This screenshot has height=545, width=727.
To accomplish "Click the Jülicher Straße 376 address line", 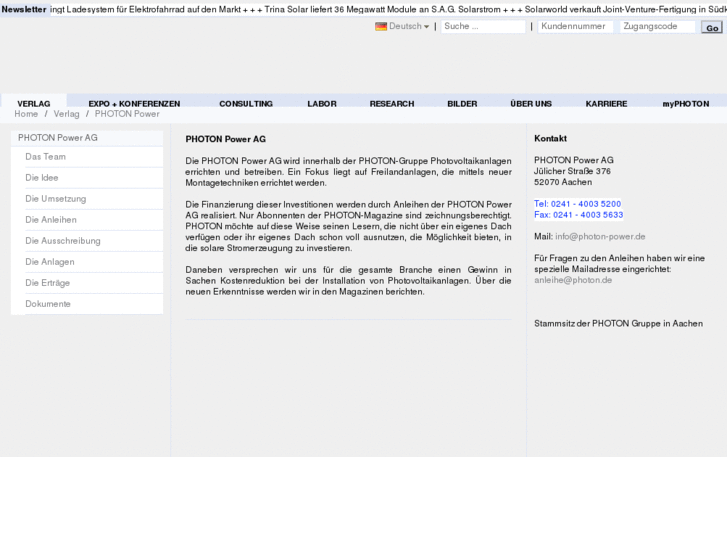I will [572, 171].
